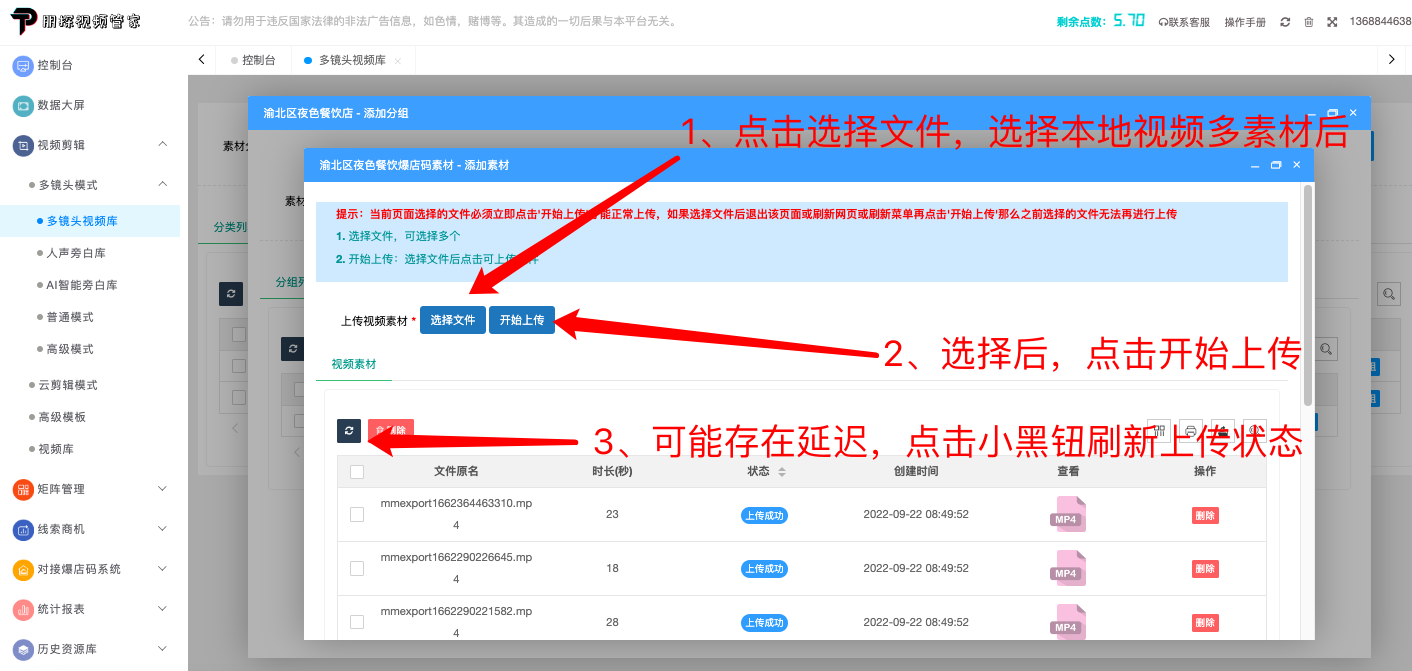Image resolution: width=1412 pixels, height=671 pixels.
Task: Click the 时长(秒) column header
Action: coord(612,471)
